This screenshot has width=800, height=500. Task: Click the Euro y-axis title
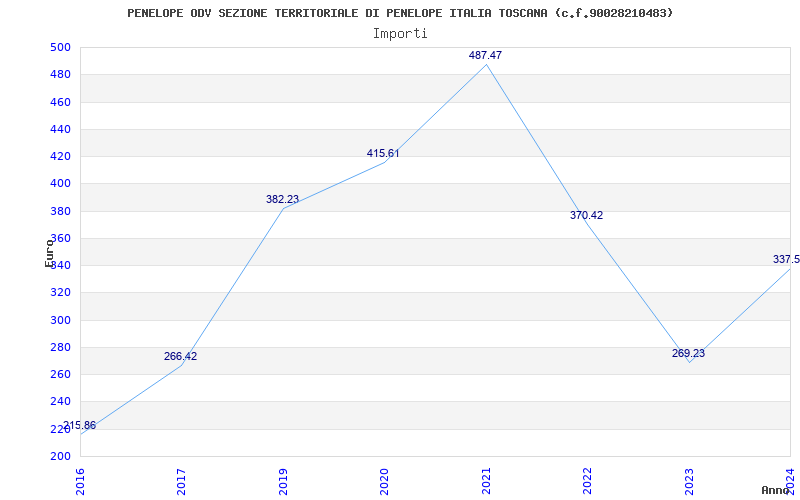[49, 253]
